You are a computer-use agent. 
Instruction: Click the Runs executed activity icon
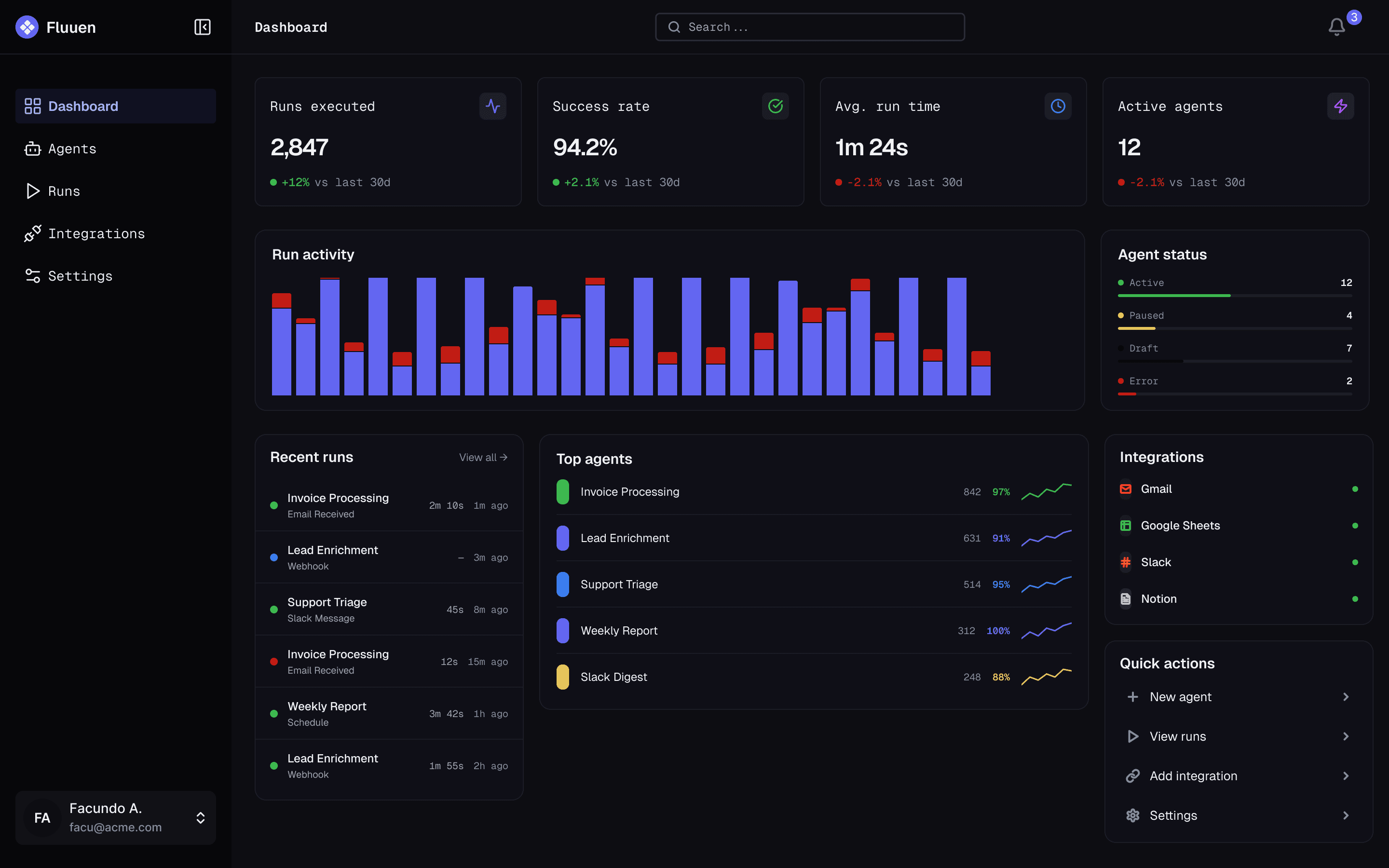click(x=492, y=106)
